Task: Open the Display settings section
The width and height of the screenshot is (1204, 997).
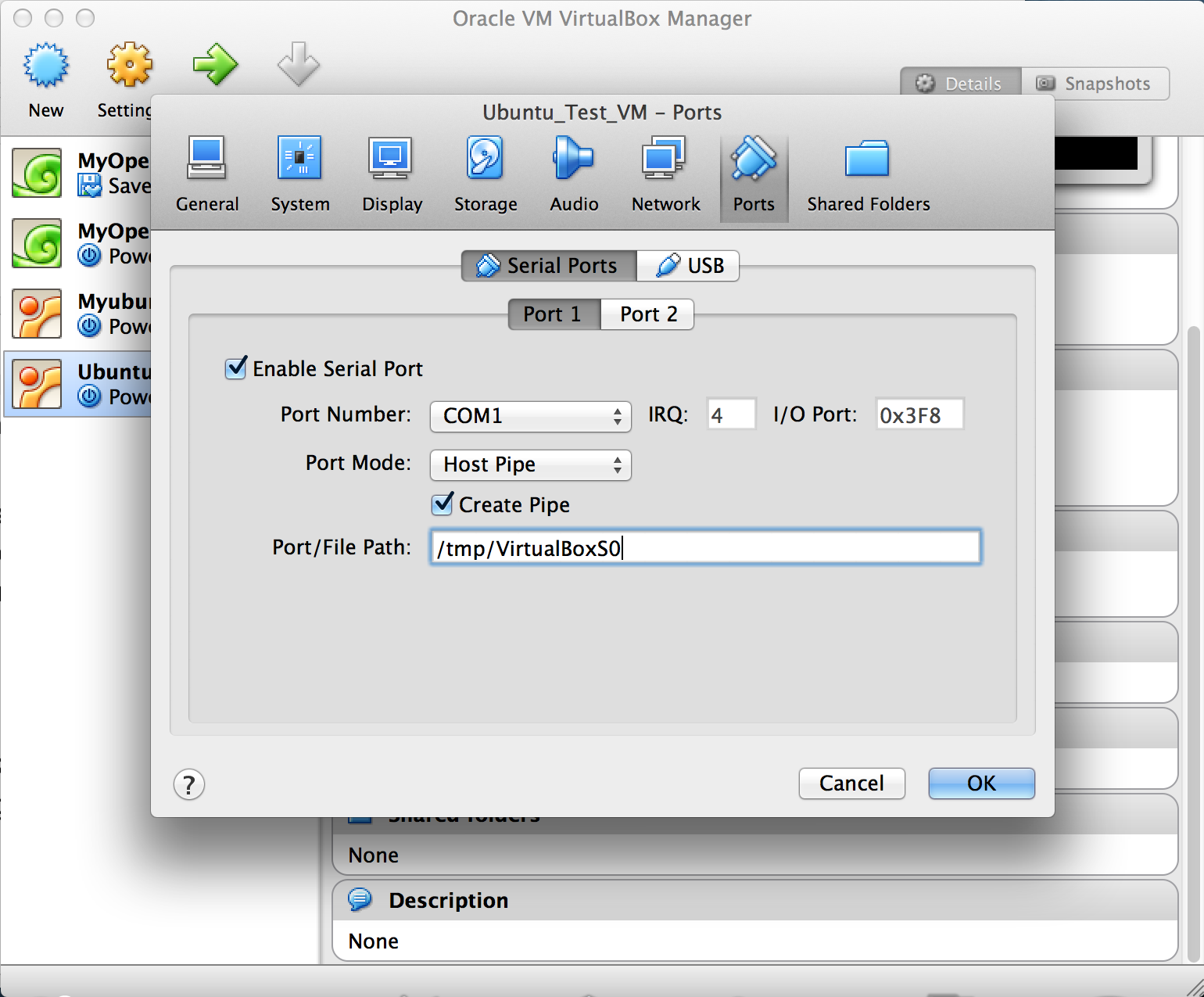Action: pyautogui.click(x=392, y=175)
